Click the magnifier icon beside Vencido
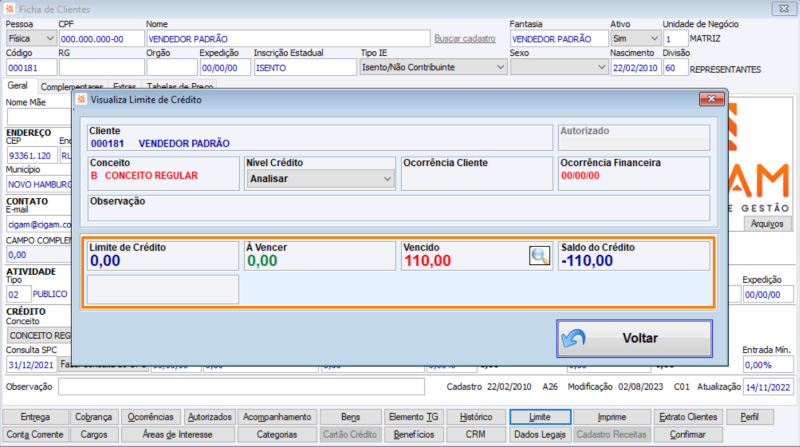 (x=539, y=255)
